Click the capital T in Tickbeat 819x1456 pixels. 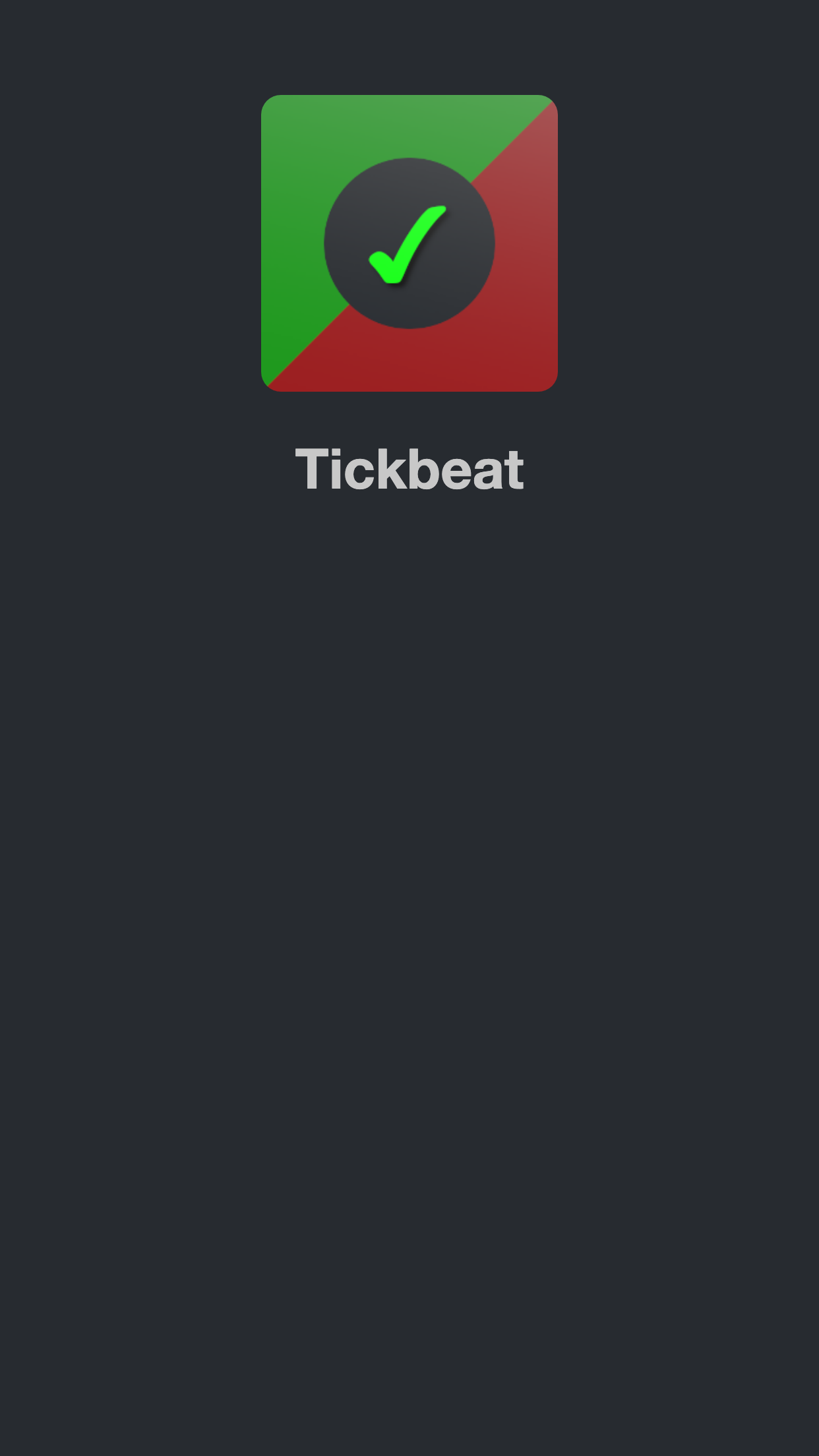click(311, 469)
